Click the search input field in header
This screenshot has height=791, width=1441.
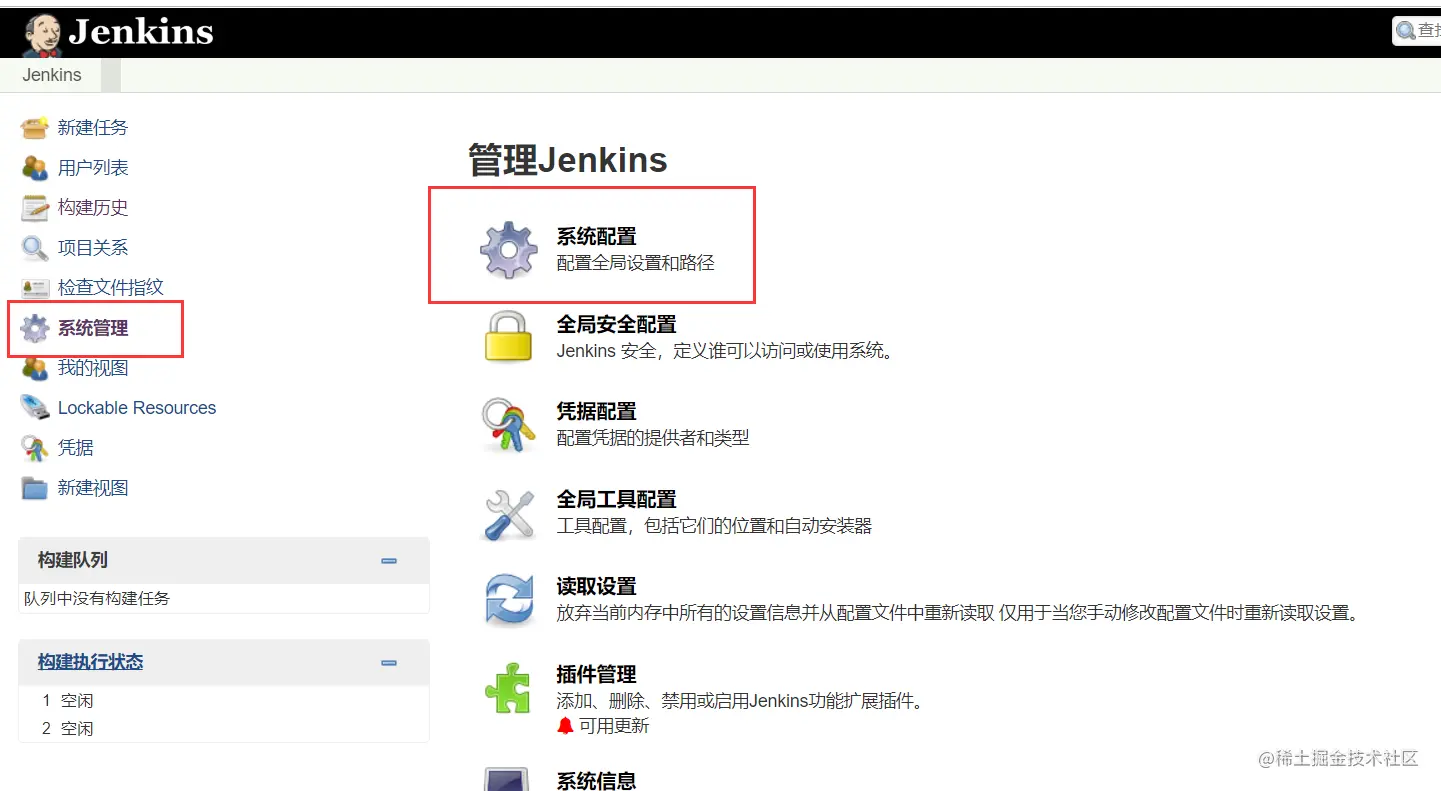click(x=1416, y=31)
